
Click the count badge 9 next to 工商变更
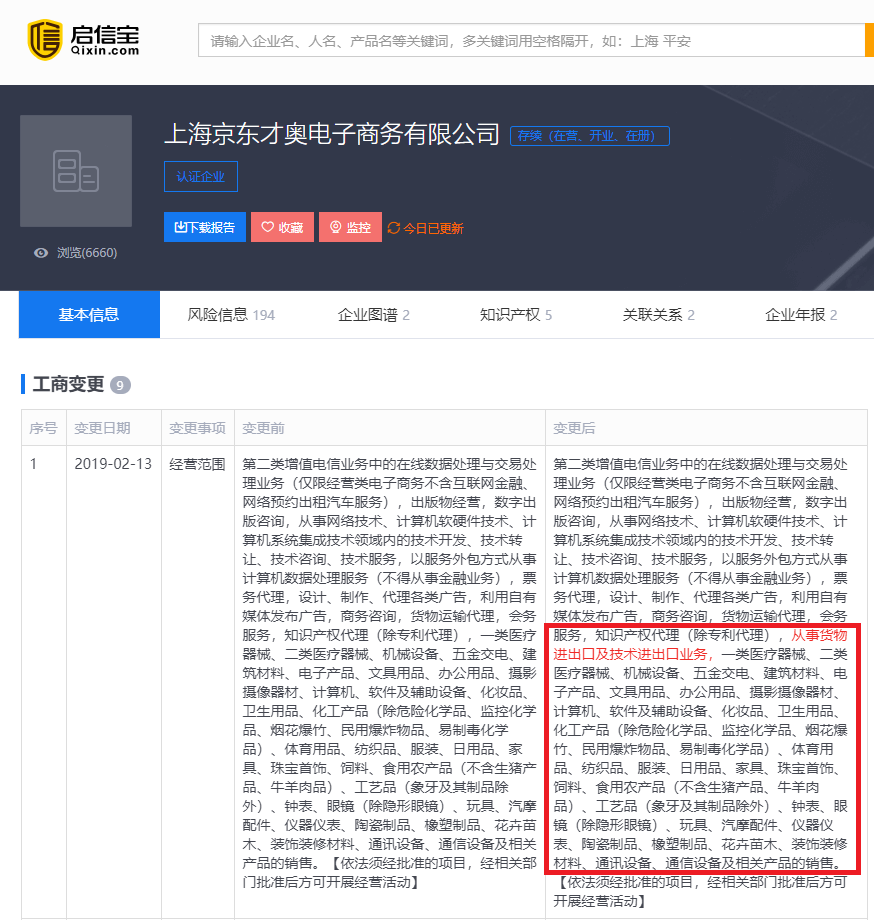tap(120, 385)
